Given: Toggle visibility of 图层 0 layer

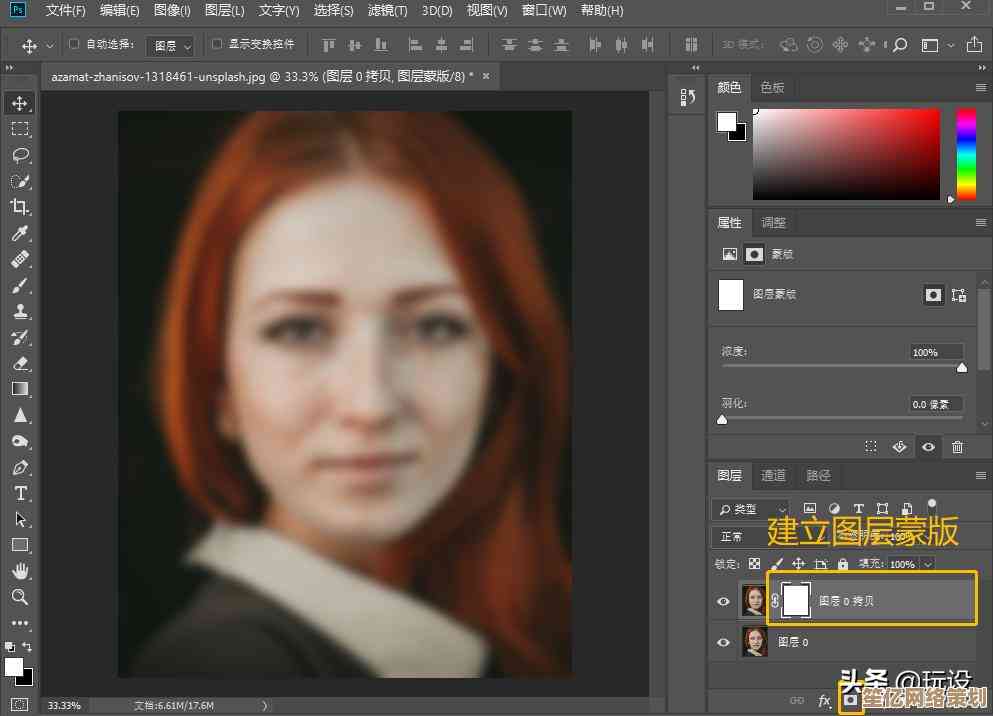Looking at the screenshot, I should click(723, 643).
